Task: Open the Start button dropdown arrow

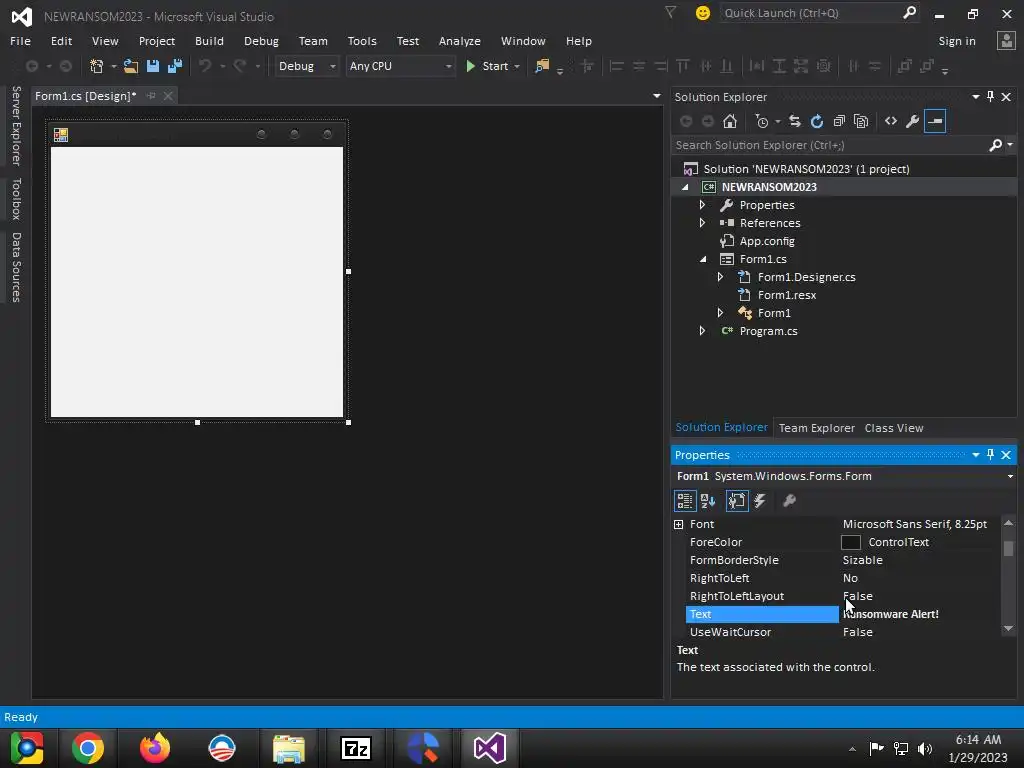Action: click(x=517, y=67)
